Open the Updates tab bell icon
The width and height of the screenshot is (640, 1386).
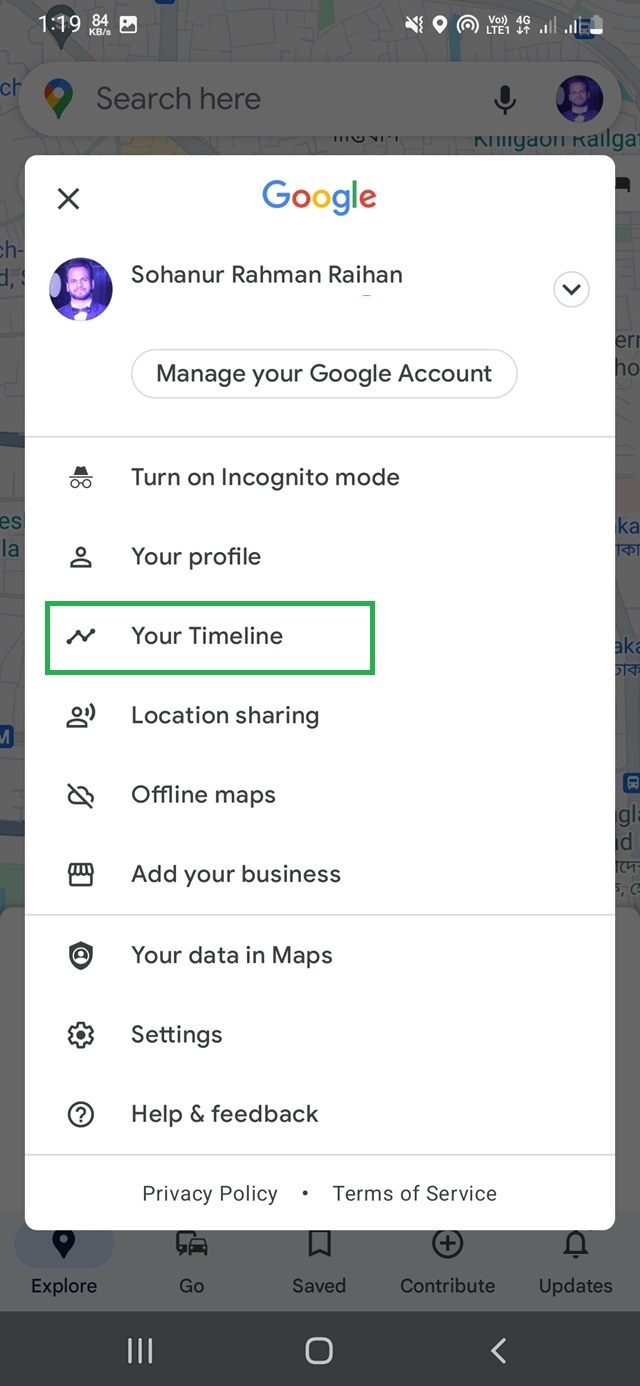point(575,1246)
